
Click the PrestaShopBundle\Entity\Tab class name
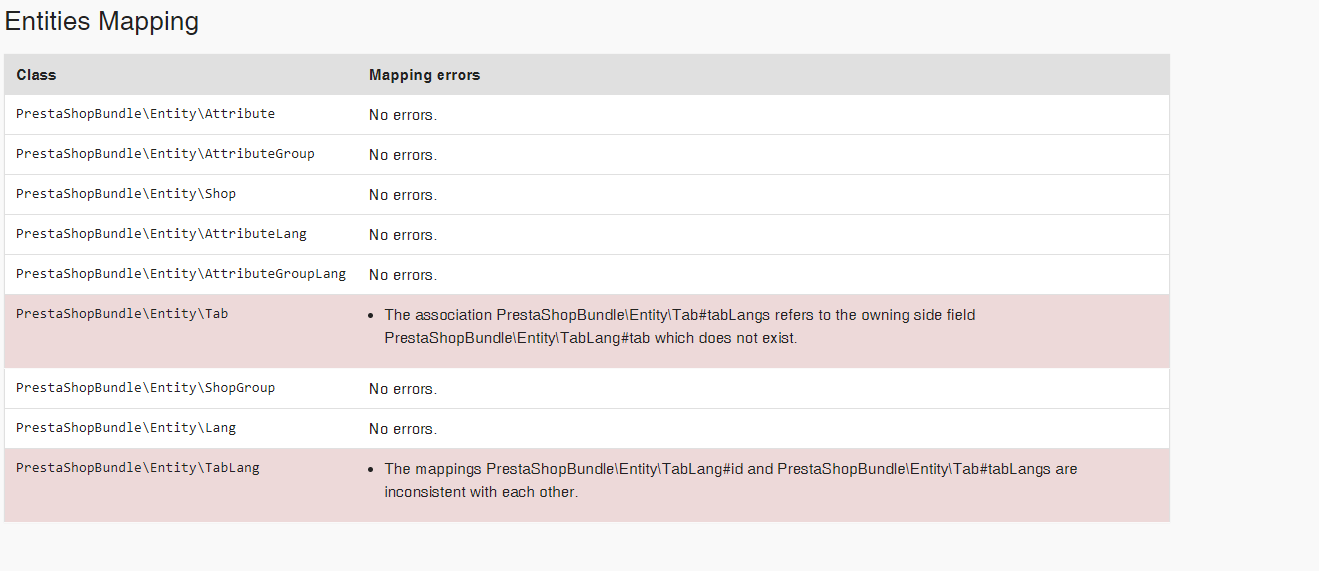click(122, 314)
